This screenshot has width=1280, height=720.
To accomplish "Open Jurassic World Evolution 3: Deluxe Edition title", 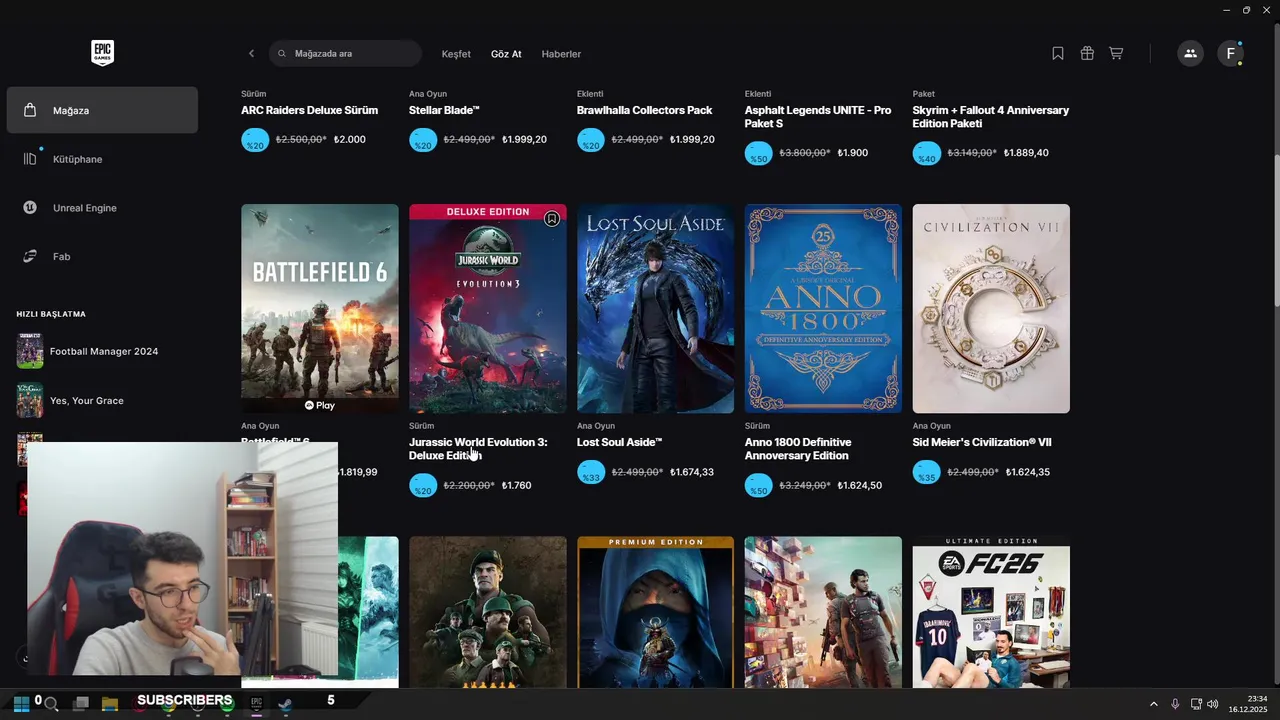I will click(x=478, y=449).
